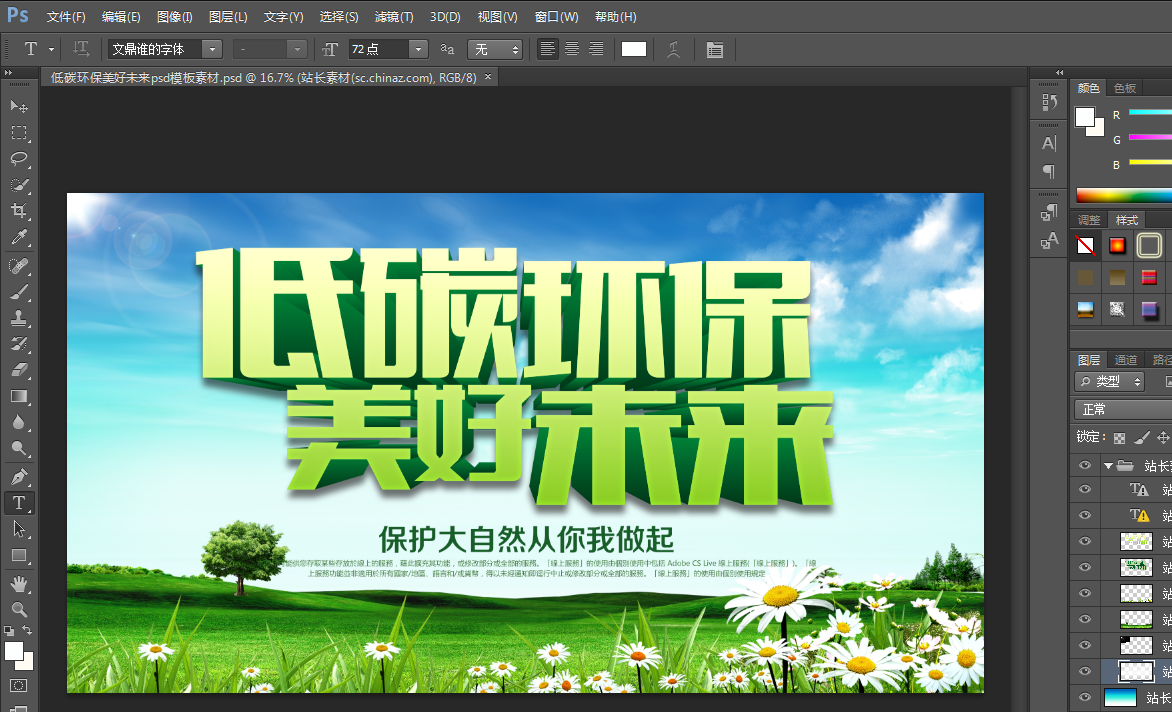Click the font size input field
Screen dimensions: 1172x712
point(379,49)
